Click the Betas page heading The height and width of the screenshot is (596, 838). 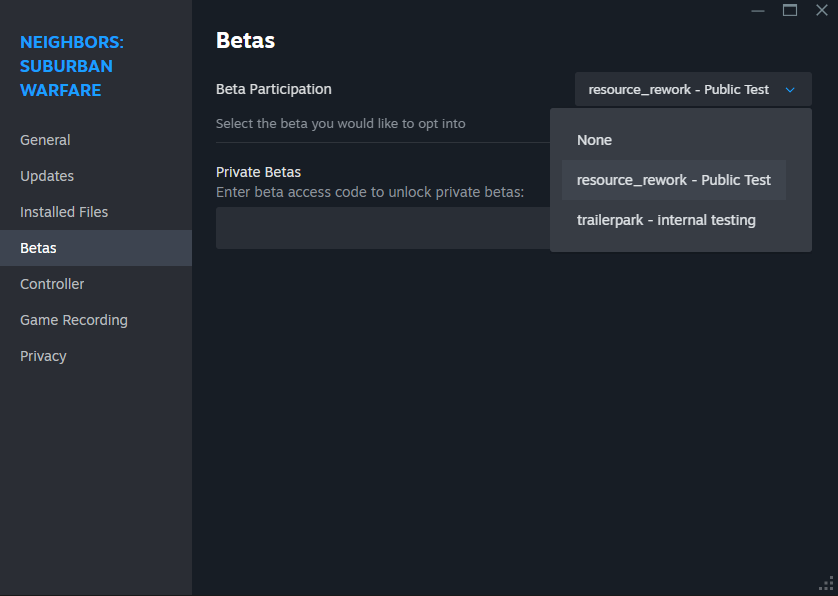tap(245, 41)
